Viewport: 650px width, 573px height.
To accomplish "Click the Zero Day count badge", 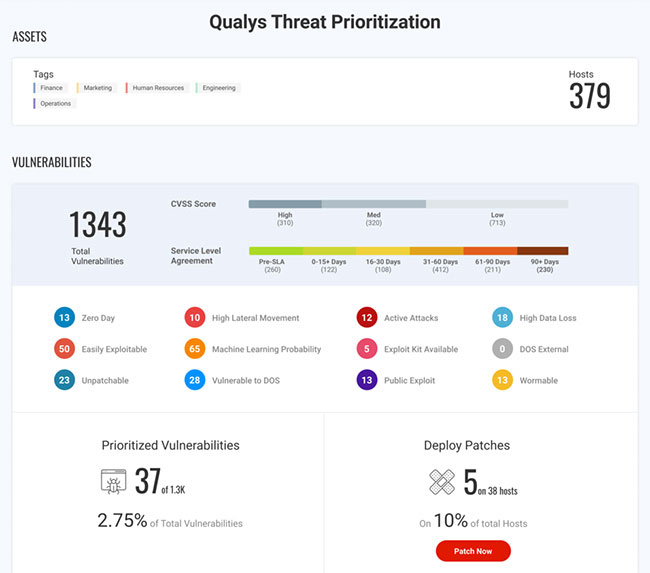I will pos(64,318).
